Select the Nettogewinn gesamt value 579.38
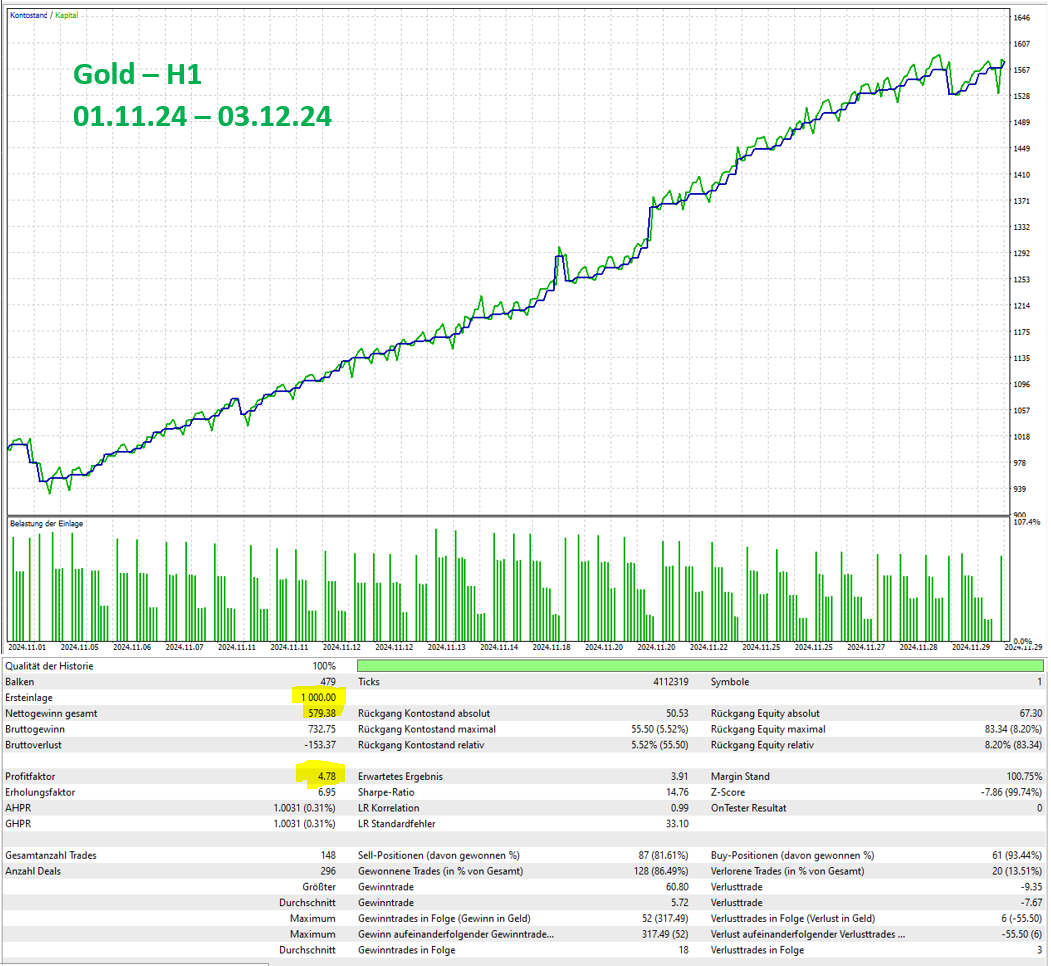 pyautogui.click(x=322, y=713)
